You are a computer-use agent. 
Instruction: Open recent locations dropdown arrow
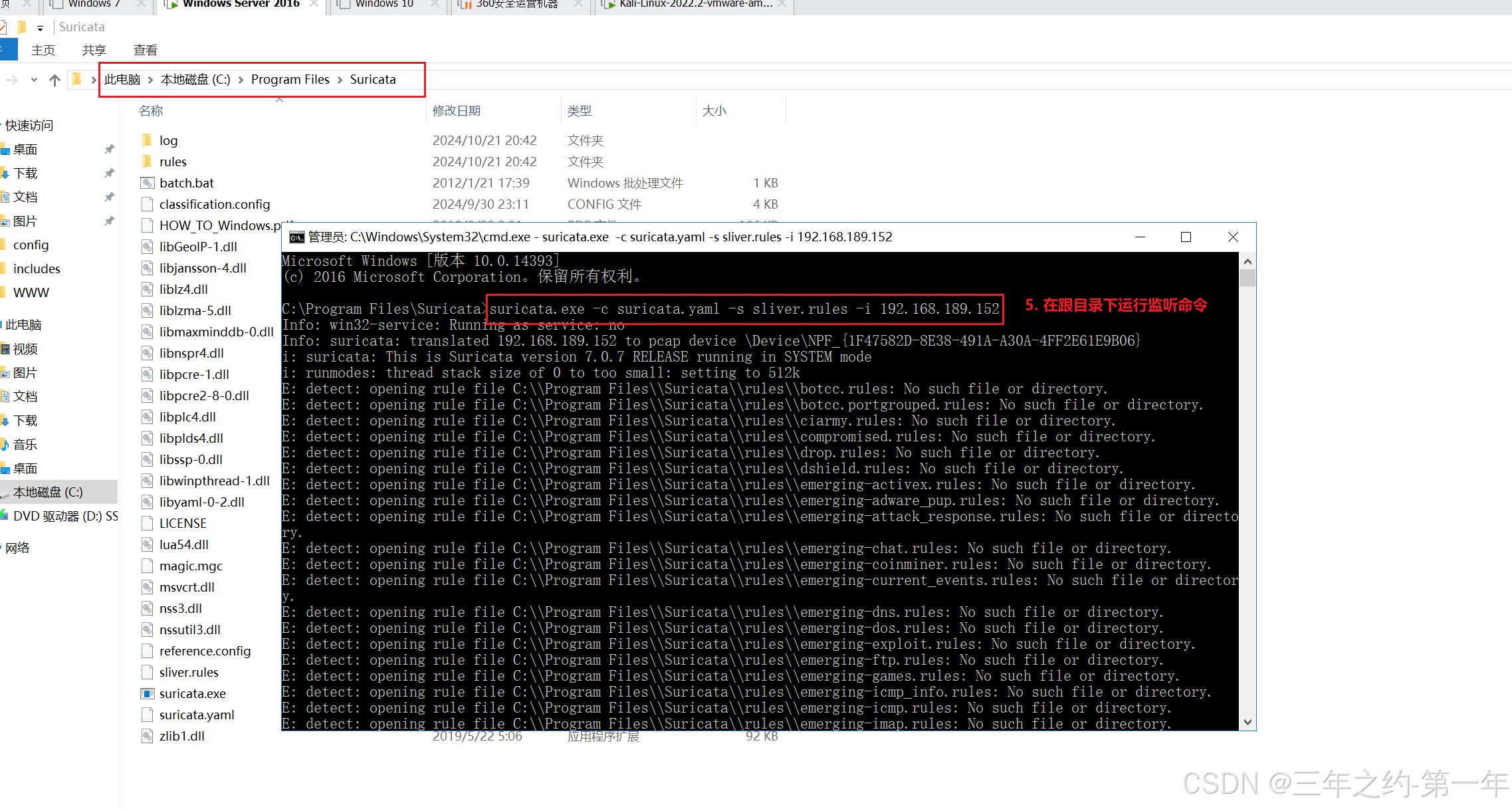[x=34, y=80]
